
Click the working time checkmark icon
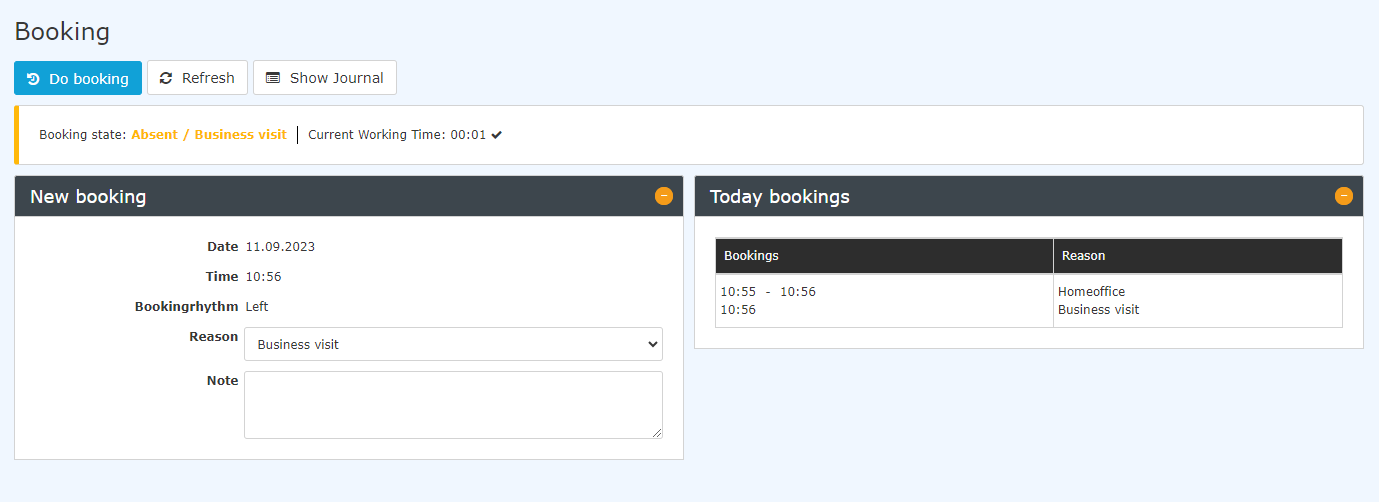(x=497, y=135)
